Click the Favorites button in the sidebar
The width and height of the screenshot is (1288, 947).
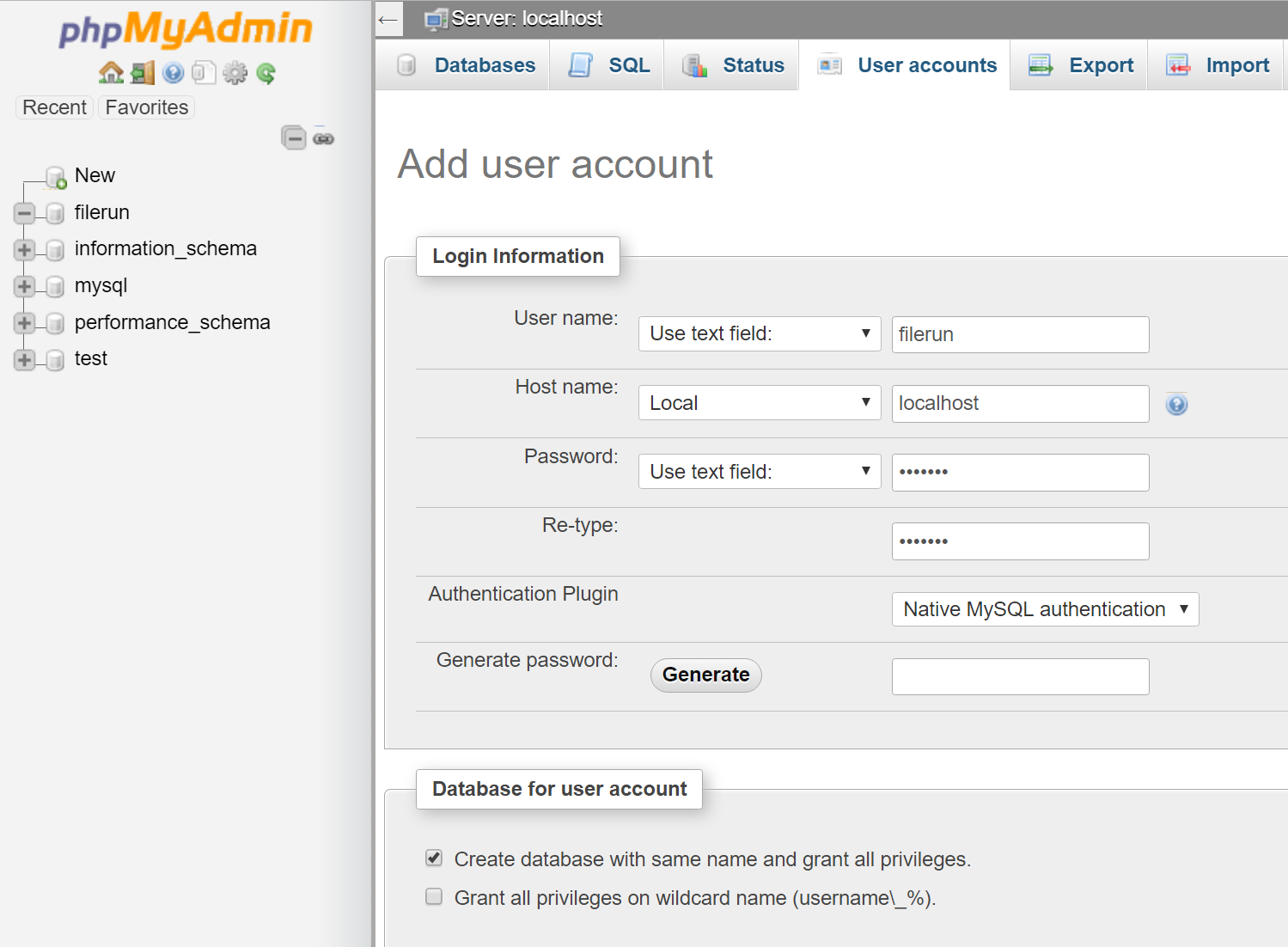click(146, 107)
